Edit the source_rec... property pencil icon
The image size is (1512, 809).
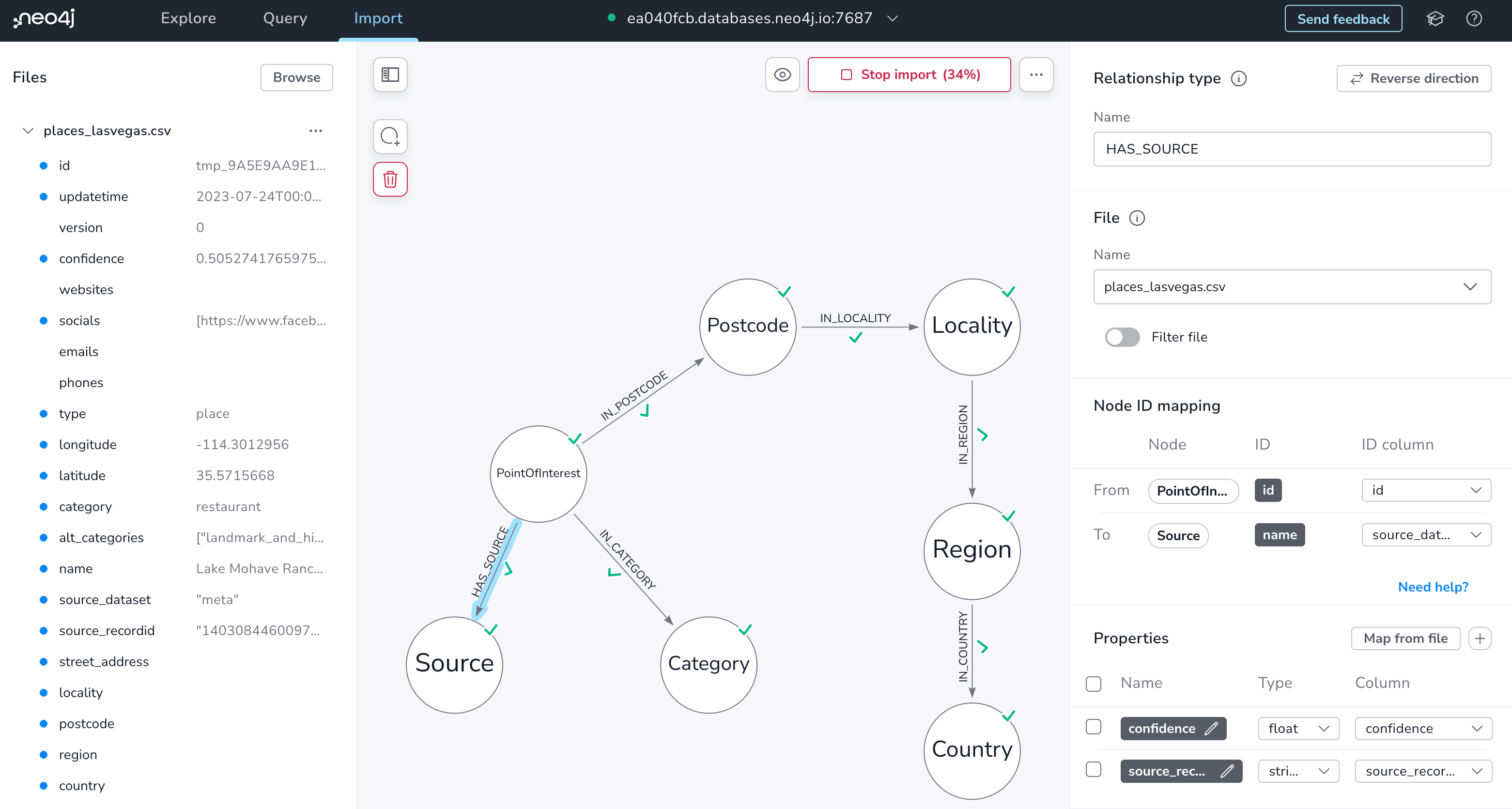[x=1227, y=771]
